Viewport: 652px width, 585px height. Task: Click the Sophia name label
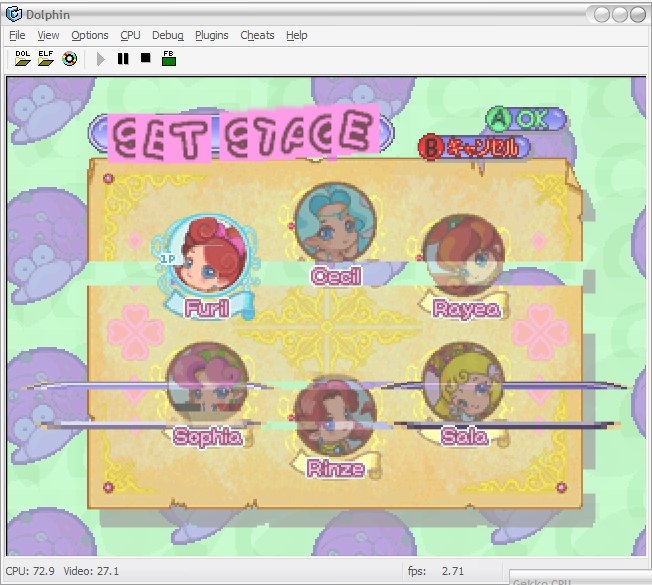(207, 437)
